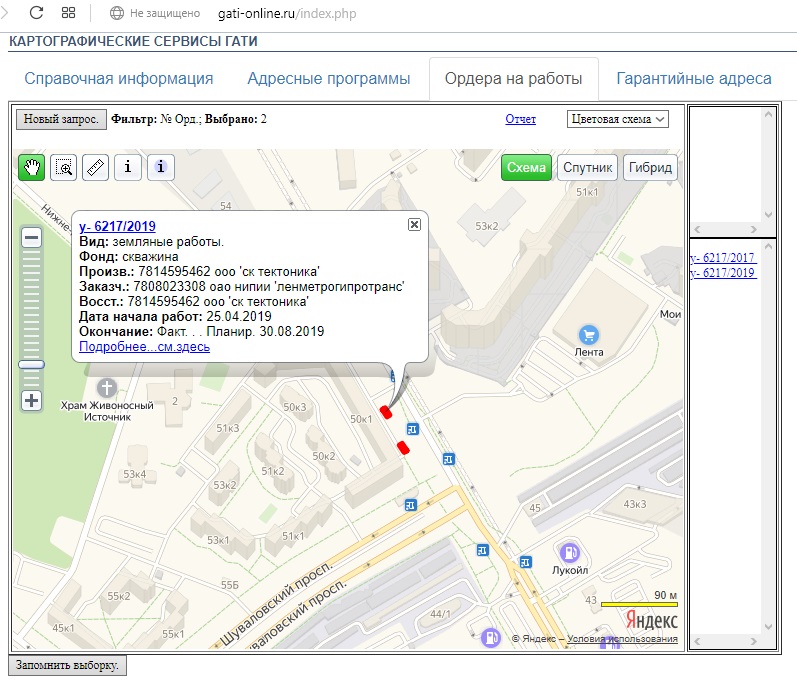Viewport: 797px width, 681px height.
Task: Click the Лента shopping cart map marker
Action: 590,335
